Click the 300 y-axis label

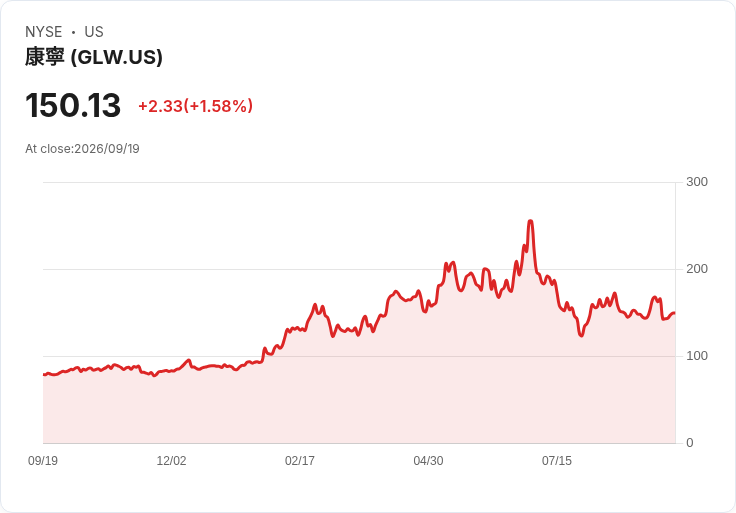697,182
